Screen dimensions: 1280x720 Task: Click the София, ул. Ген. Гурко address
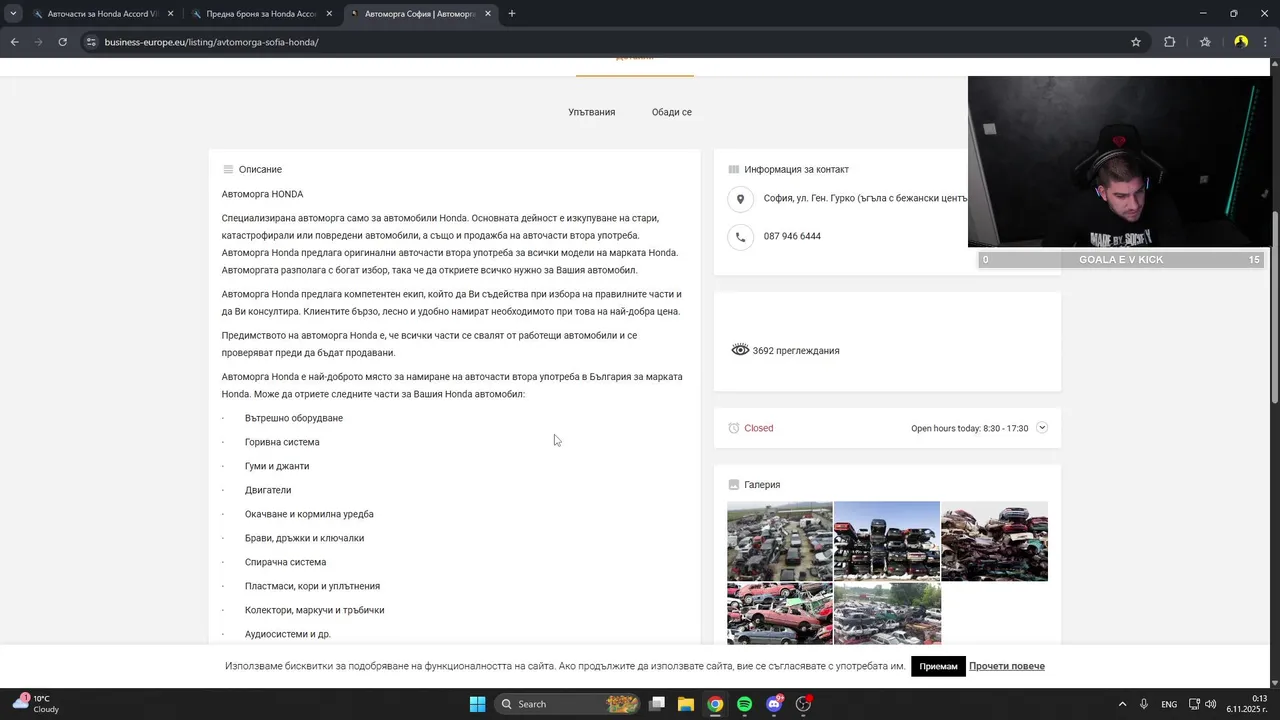click(865, 199)
